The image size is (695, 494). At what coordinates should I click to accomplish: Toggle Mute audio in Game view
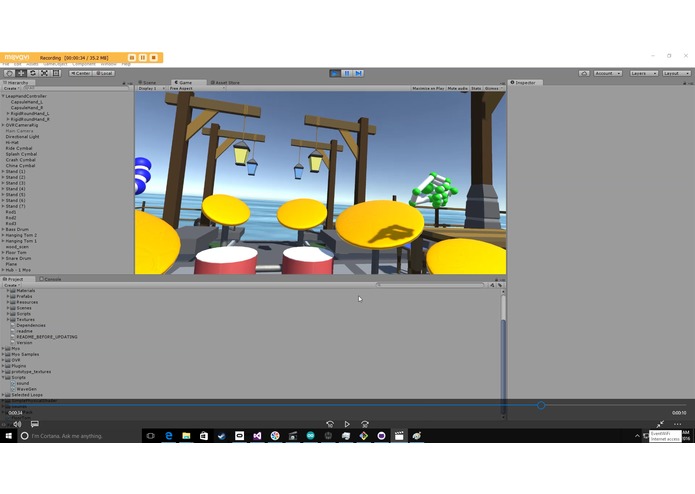pyautogui.click(x=457, y=88)
